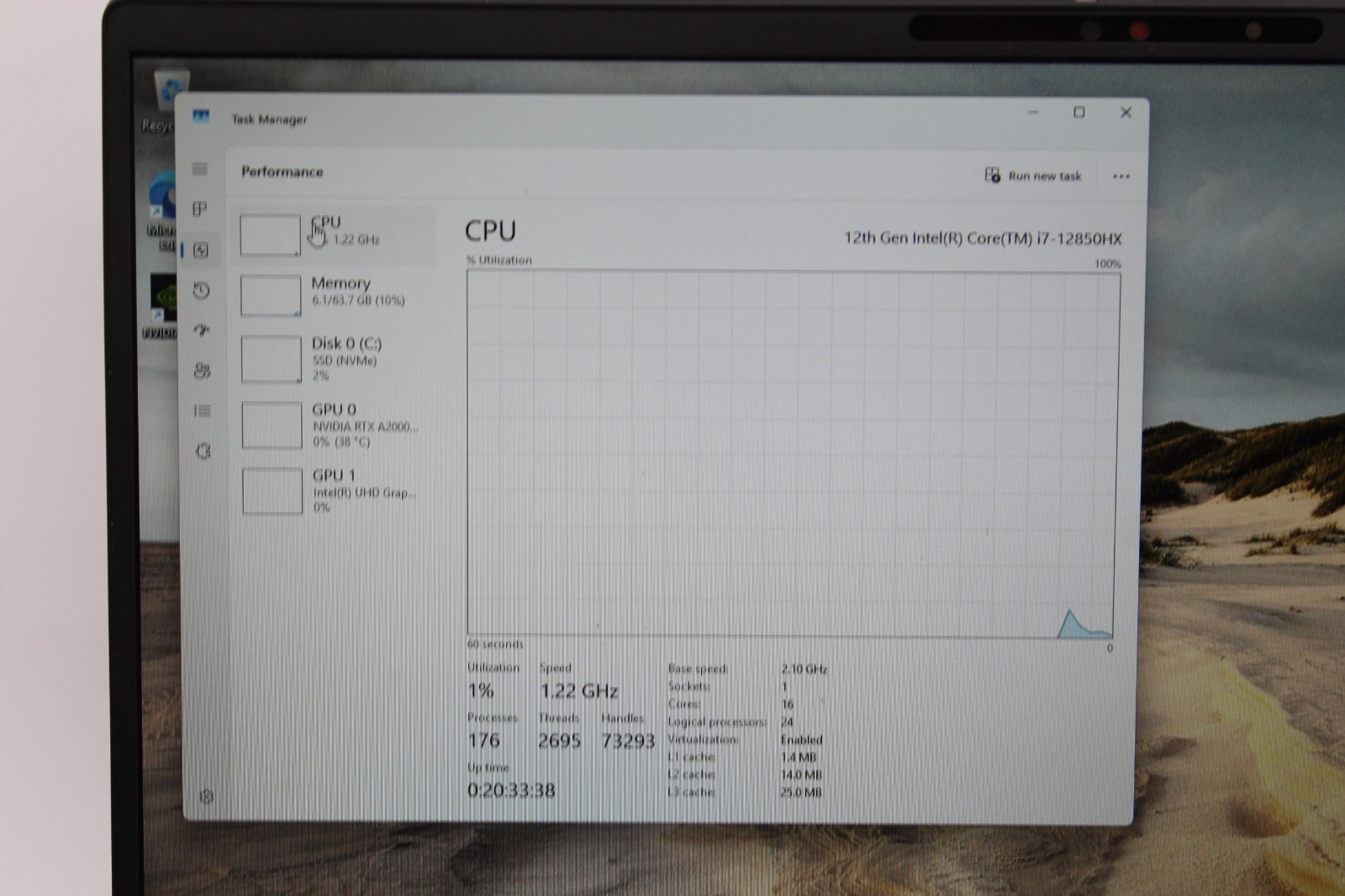This screenshot has height=896, width=1345.
Task: Select the Performance page icon
Action: pos(201,250)
